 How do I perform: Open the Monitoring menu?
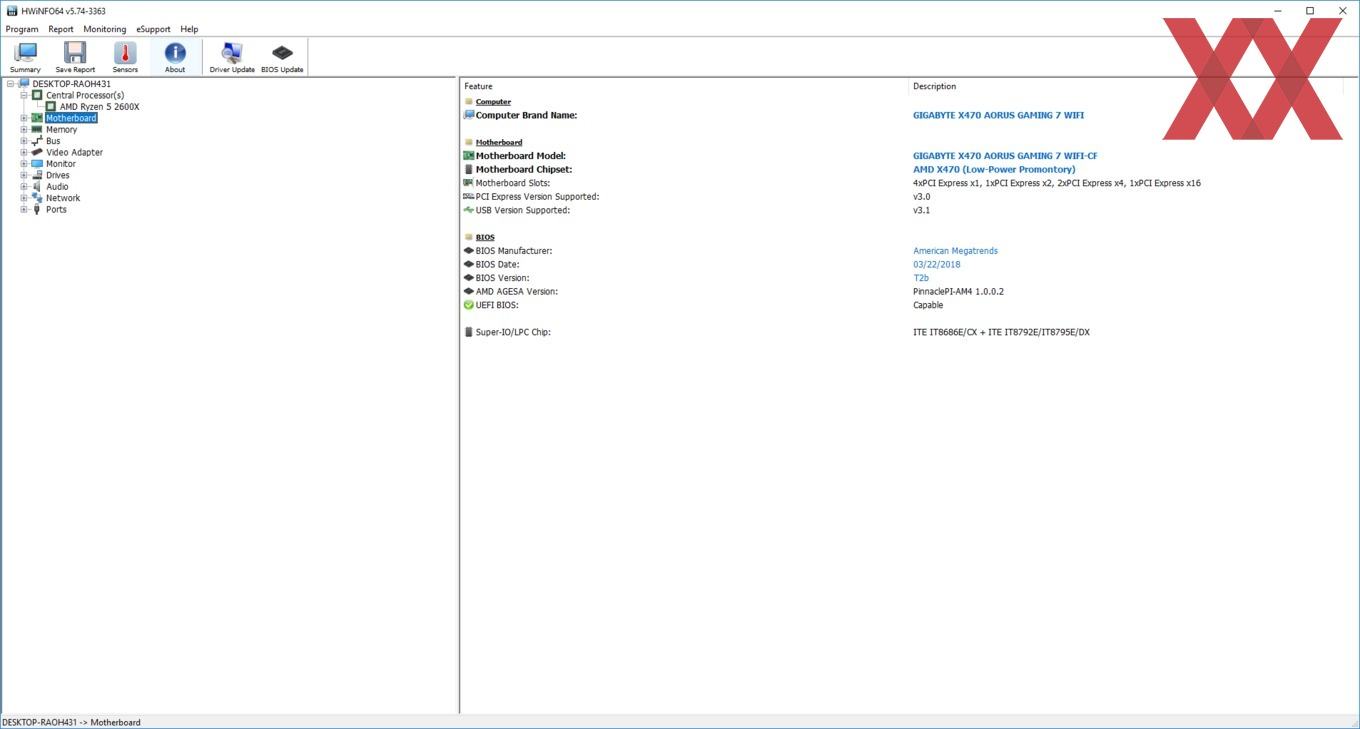point(105,29)
